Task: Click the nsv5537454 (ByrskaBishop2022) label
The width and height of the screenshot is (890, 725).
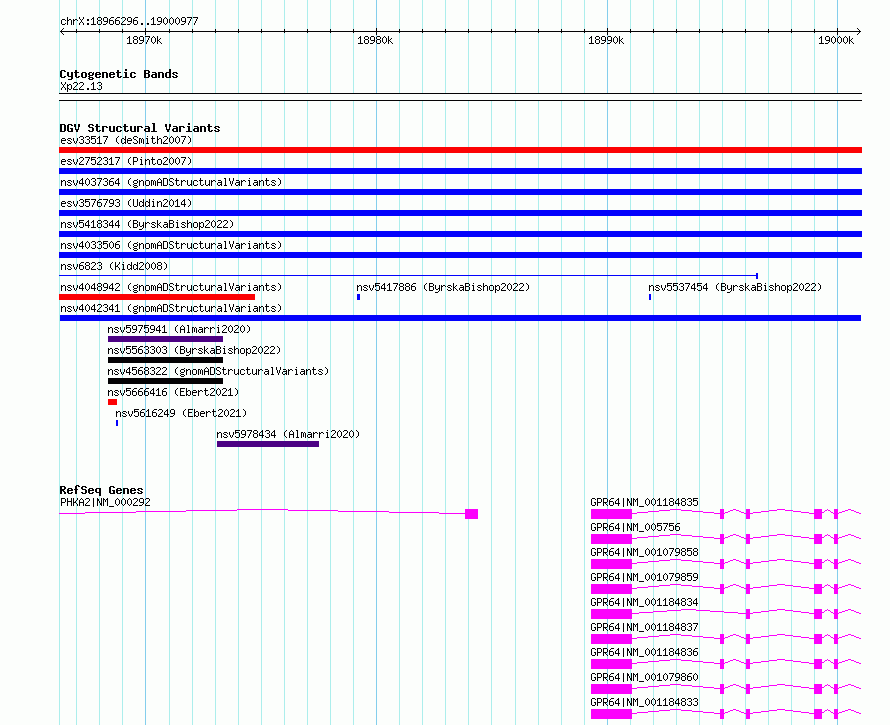Action: pyautogui.click(x=735, y=287)
